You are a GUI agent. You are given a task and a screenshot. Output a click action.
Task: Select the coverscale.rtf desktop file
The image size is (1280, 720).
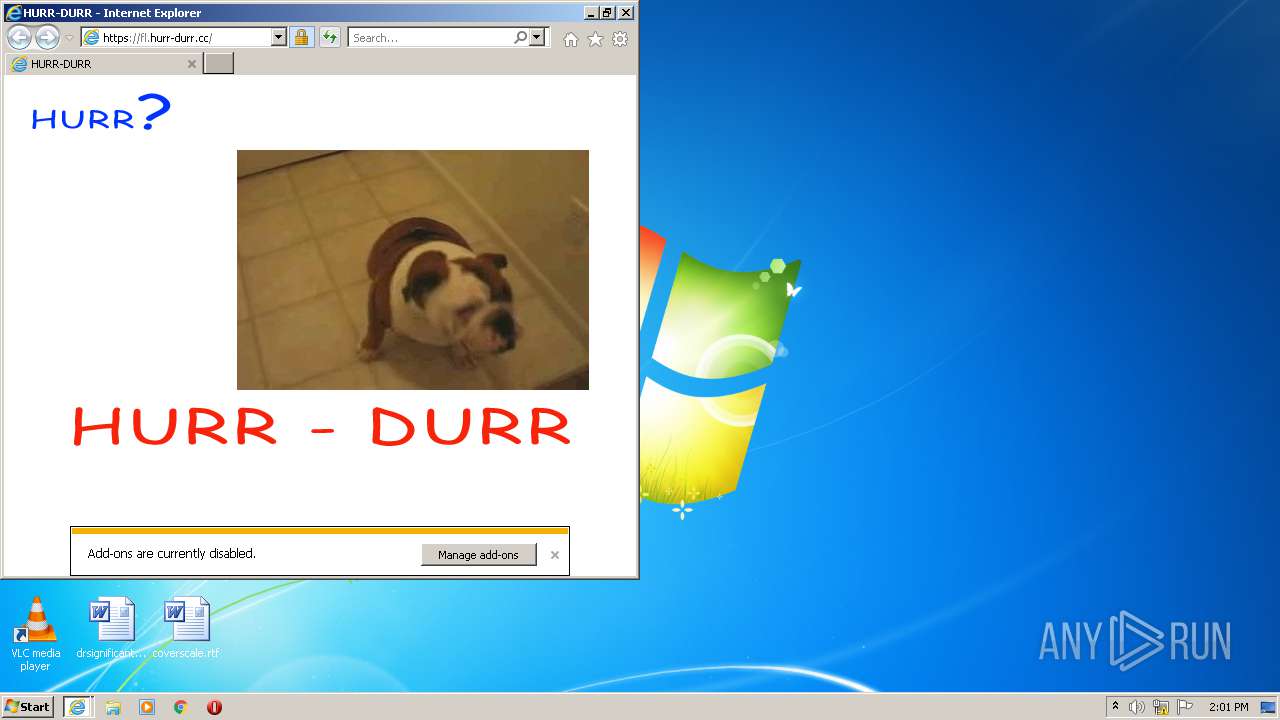(x=186, y=629)
